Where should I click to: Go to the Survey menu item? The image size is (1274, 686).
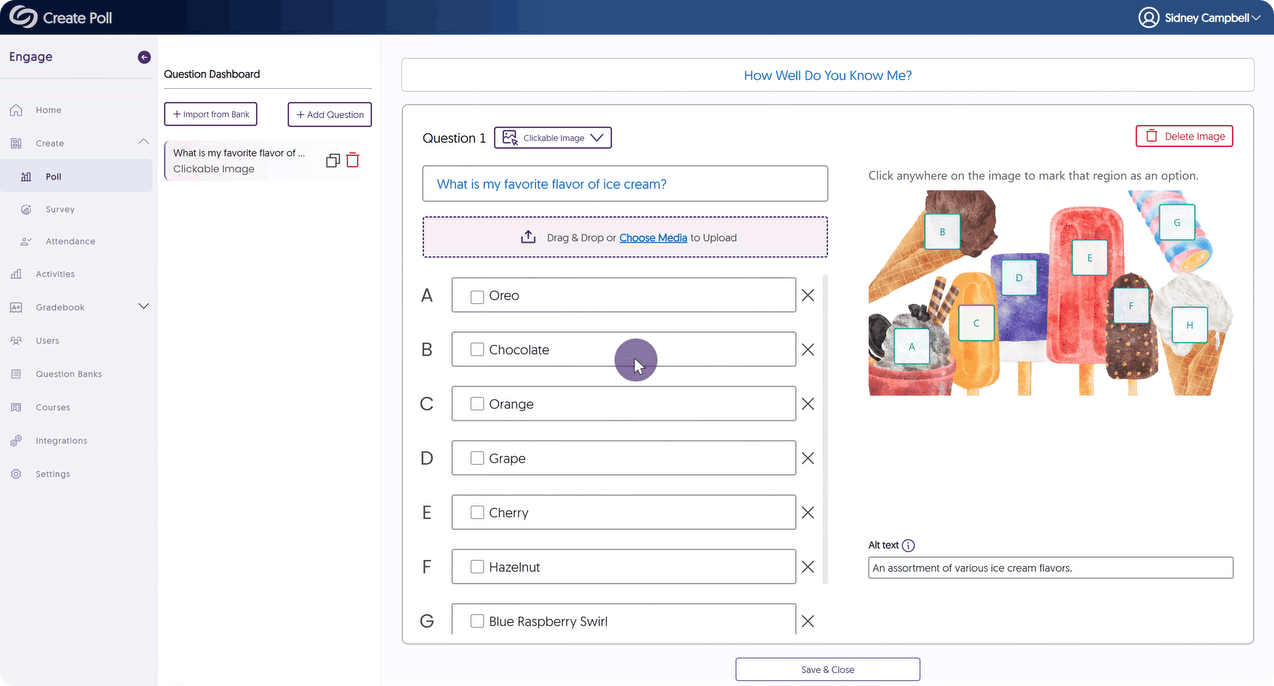pos(60,210)
